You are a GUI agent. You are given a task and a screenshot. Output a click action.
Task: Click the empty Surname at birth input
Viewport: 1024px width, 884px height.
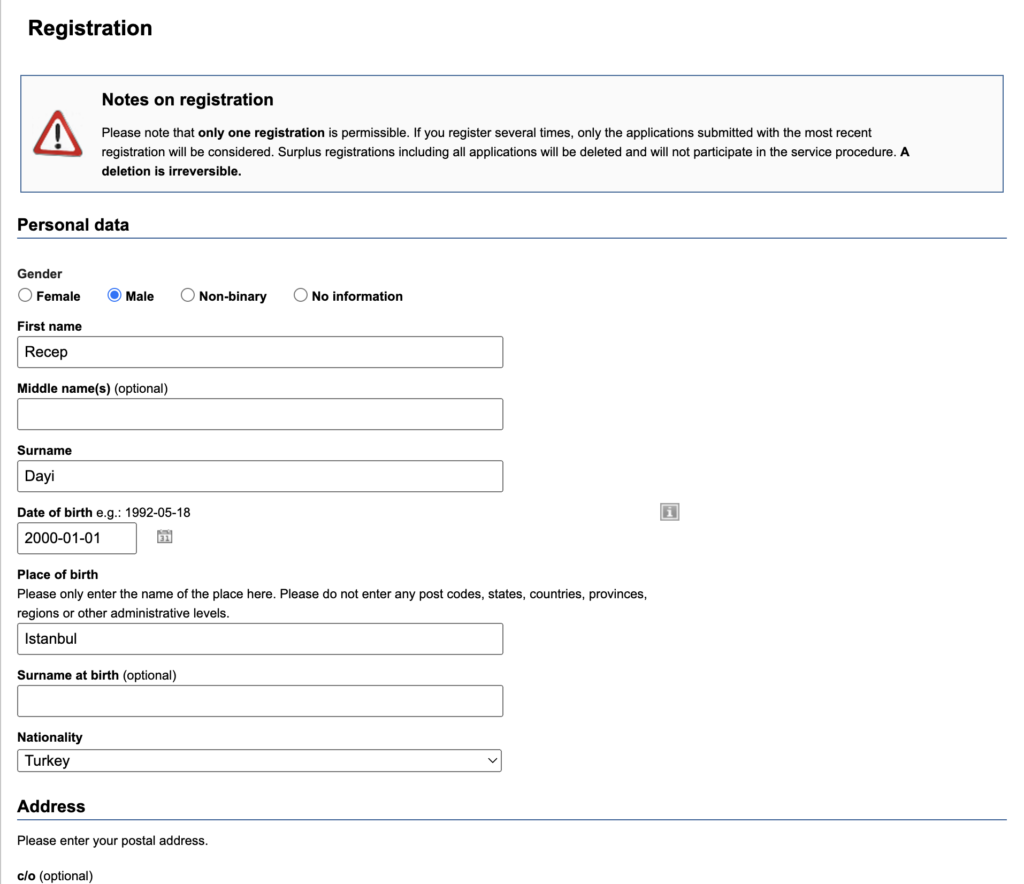pyautogui.click(x=259, y=700)
